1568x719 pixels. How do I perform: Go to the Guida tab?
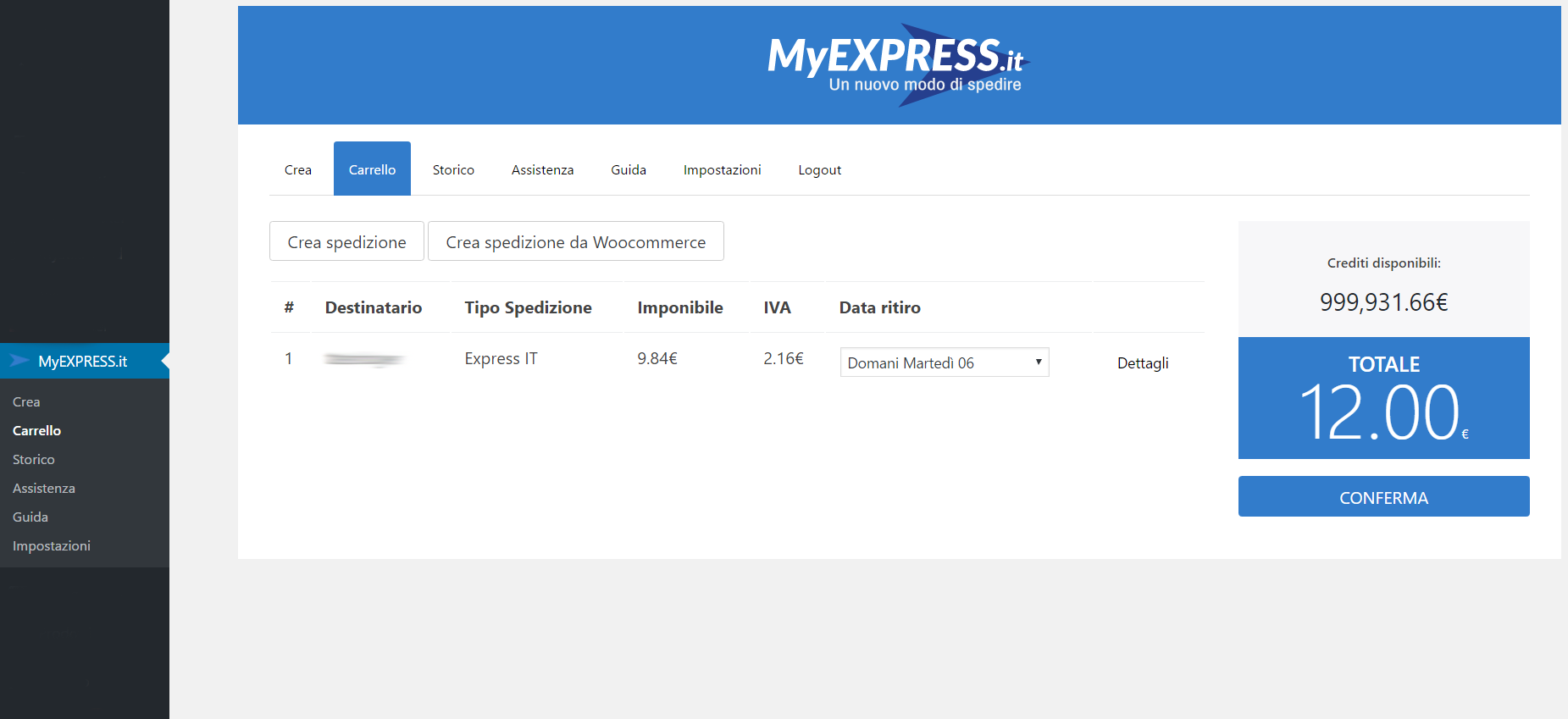tap(629, 169)
